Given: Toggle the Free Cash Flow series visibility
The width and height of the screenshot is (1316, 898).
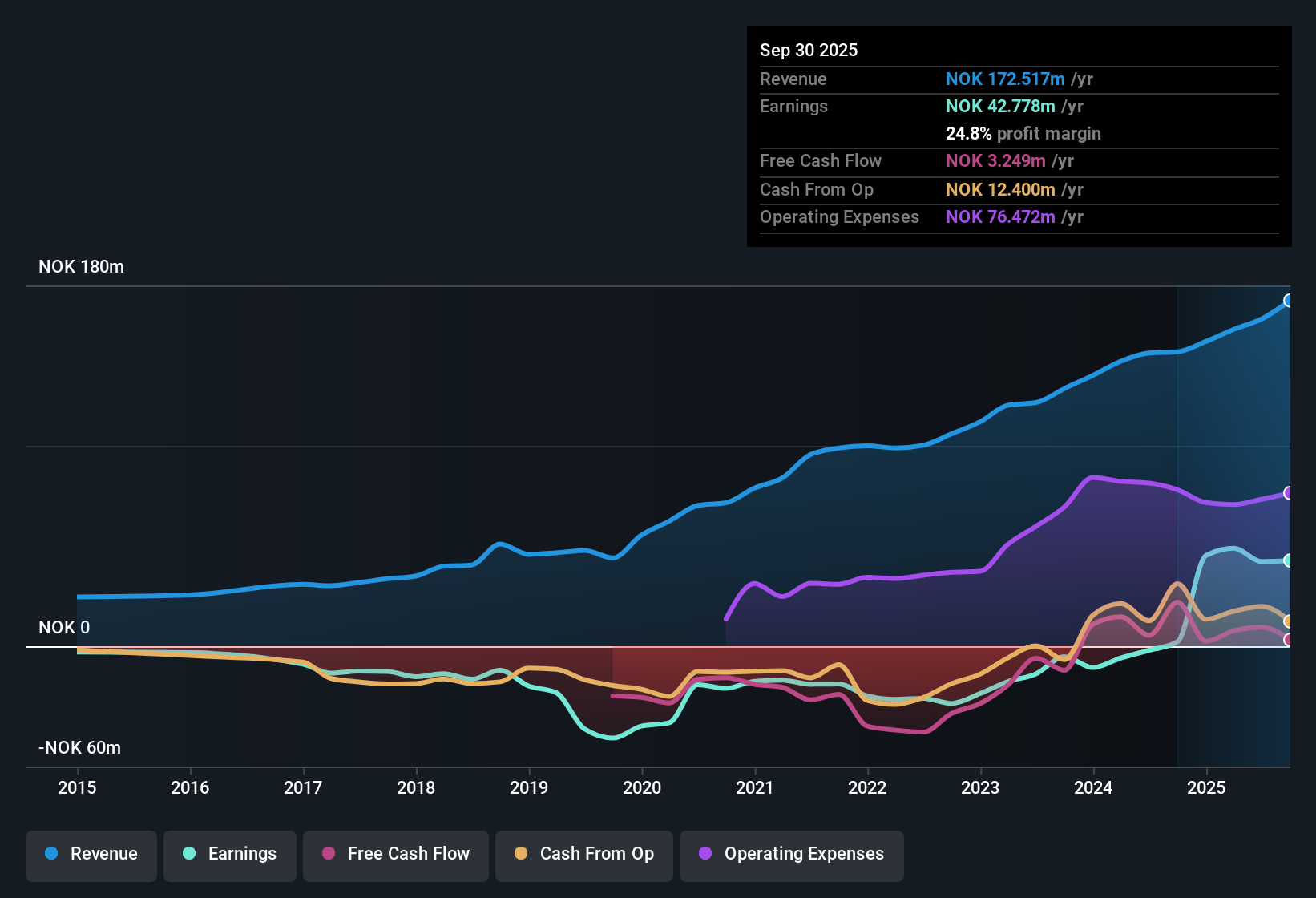Looking at the screenshot, I should coord(395,854).
